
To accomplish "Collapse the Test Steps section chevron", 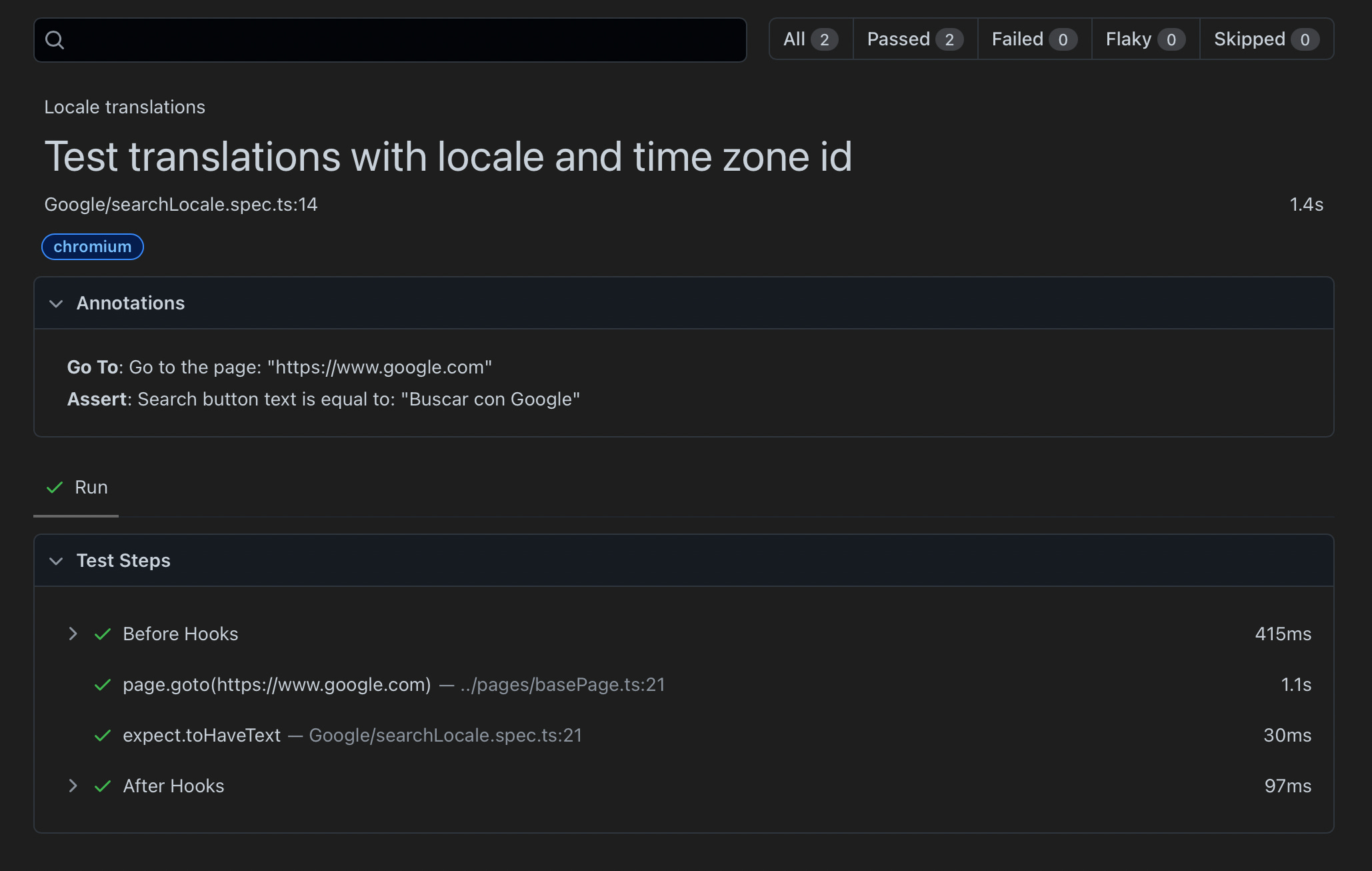I will point(56,561).
